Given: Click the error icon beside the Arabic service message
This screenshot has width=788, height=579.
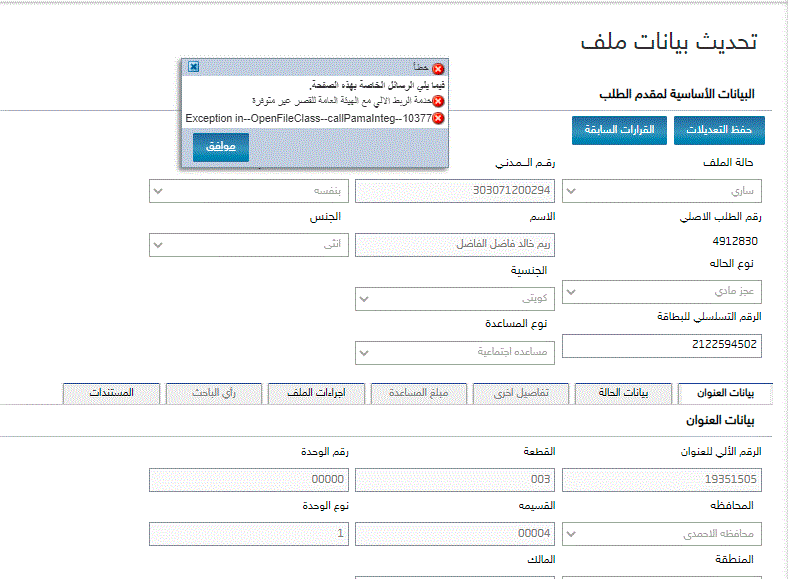Looking at the screenshot, I should coord(438,102).
